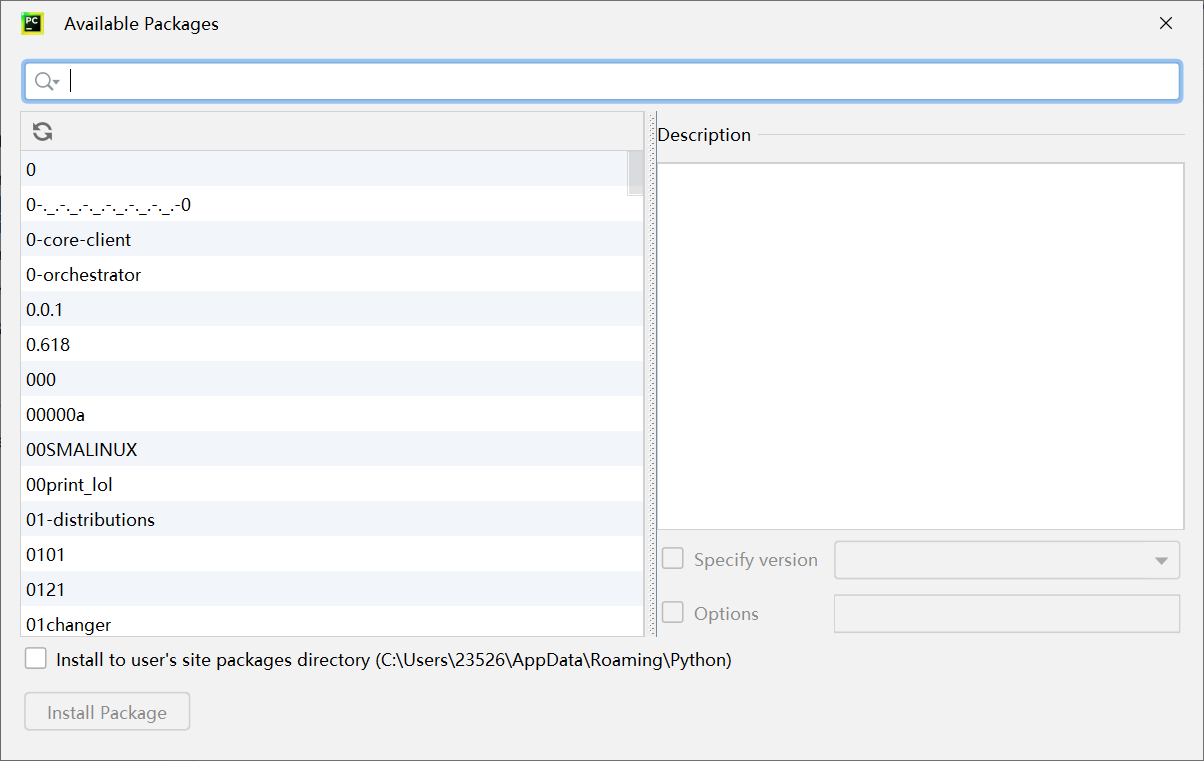1204x761 pixels.
Task: Open the search history magnifier dropdown
Action: pos(46,81)
